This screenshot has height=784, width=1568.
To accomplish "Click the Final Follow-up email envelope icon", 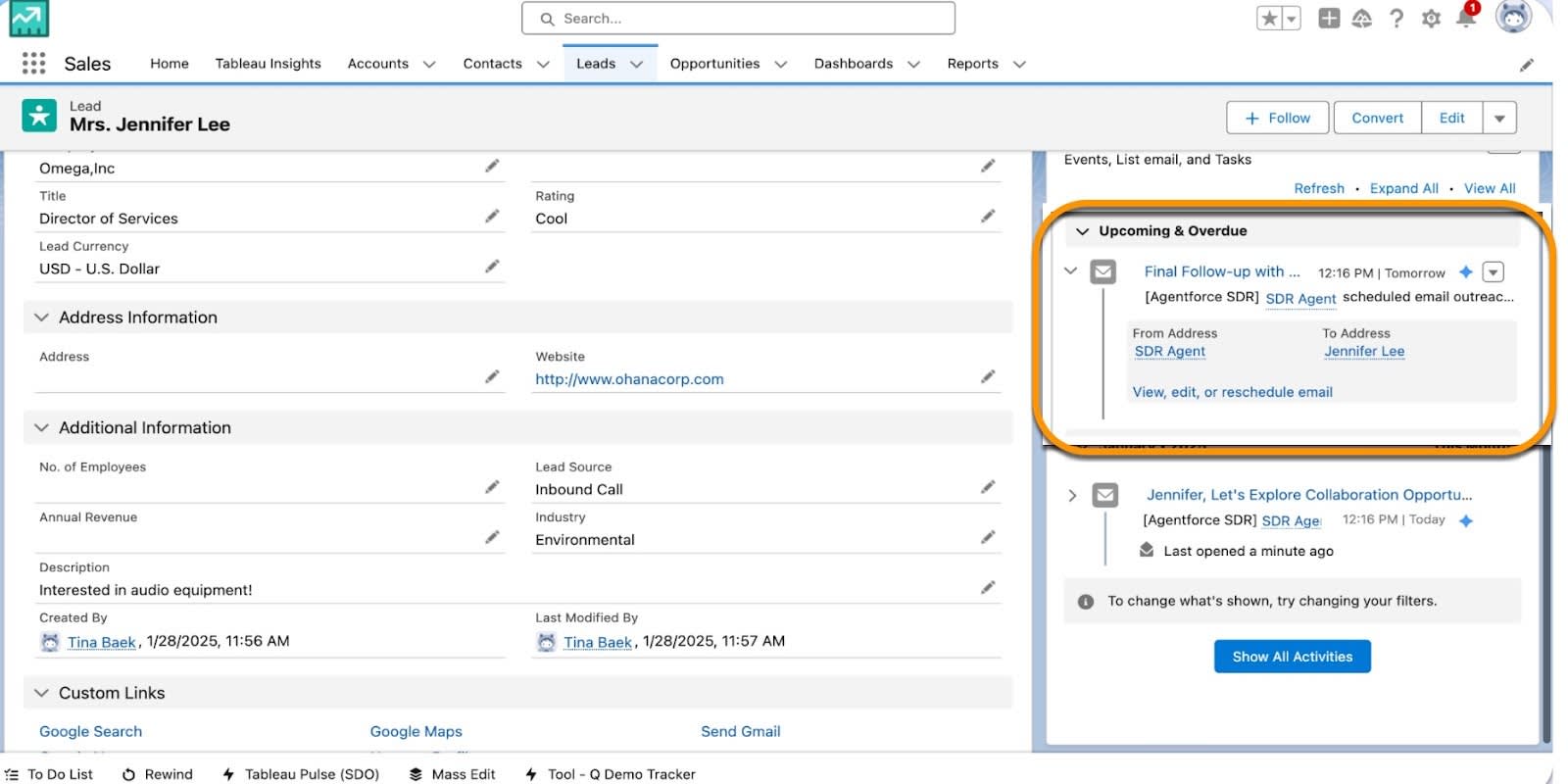I will [1103, 271].
